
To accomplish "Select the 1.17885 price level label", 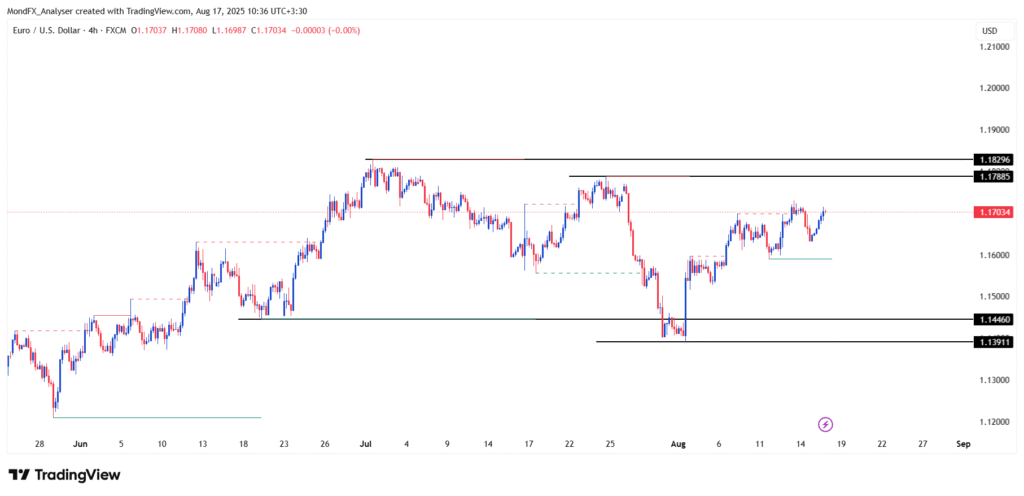I will [x=993, y=176].
